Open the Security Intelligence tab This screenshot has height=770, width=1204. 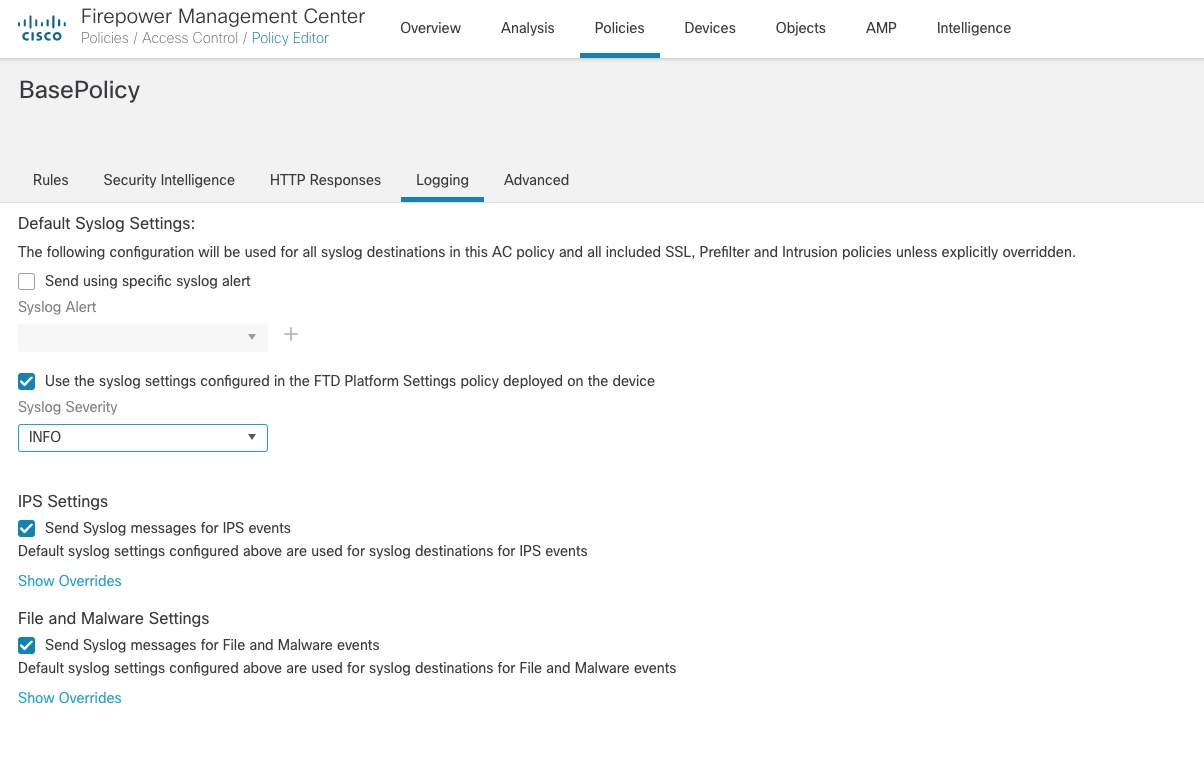(x=168, y=180)
